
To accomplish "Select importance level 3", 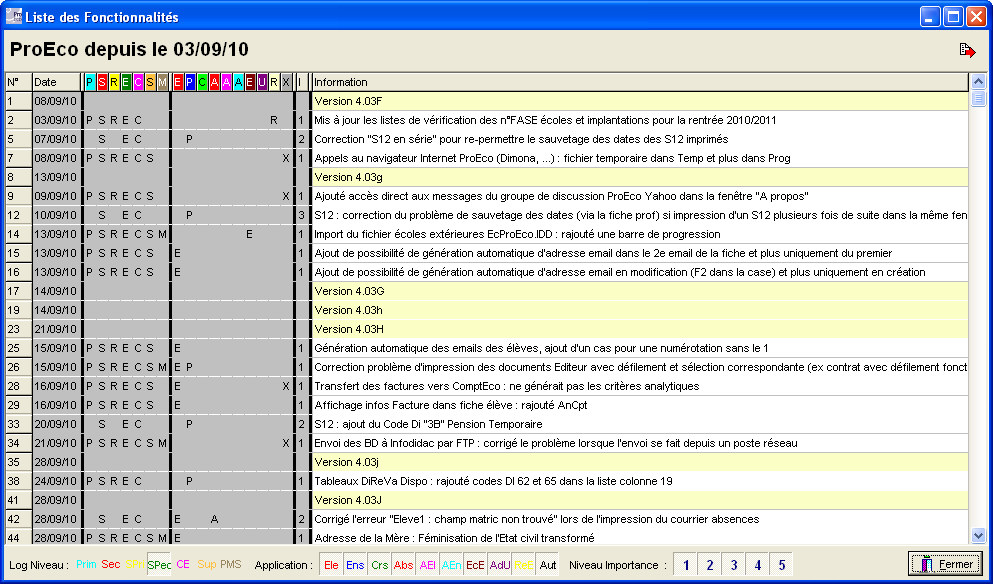I will pos(734,565).
